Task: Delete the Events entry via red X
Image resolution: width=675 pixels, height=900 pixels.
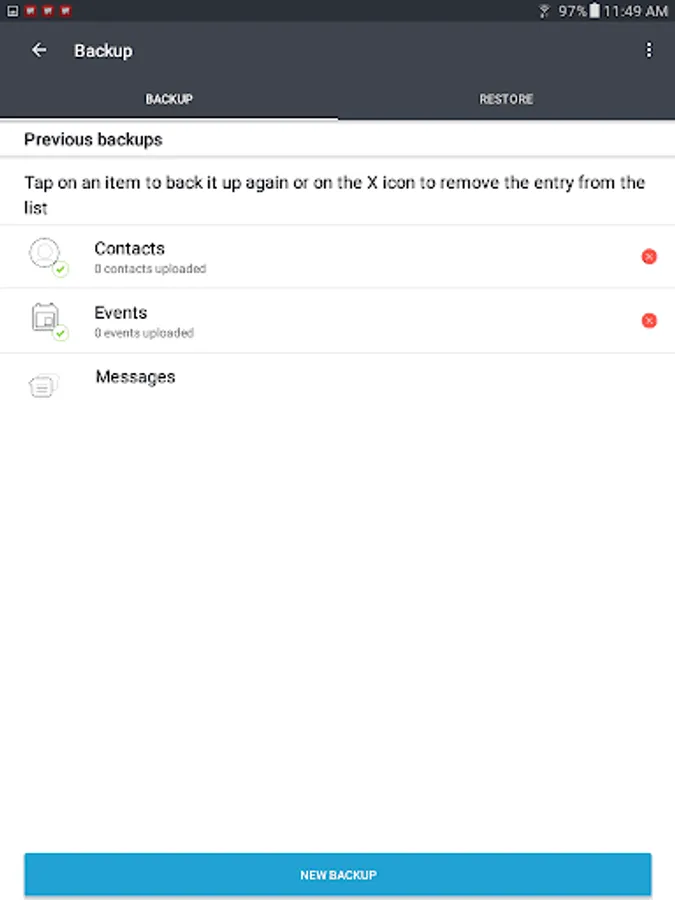Action: pyautogui.click(x=649, y=321)
